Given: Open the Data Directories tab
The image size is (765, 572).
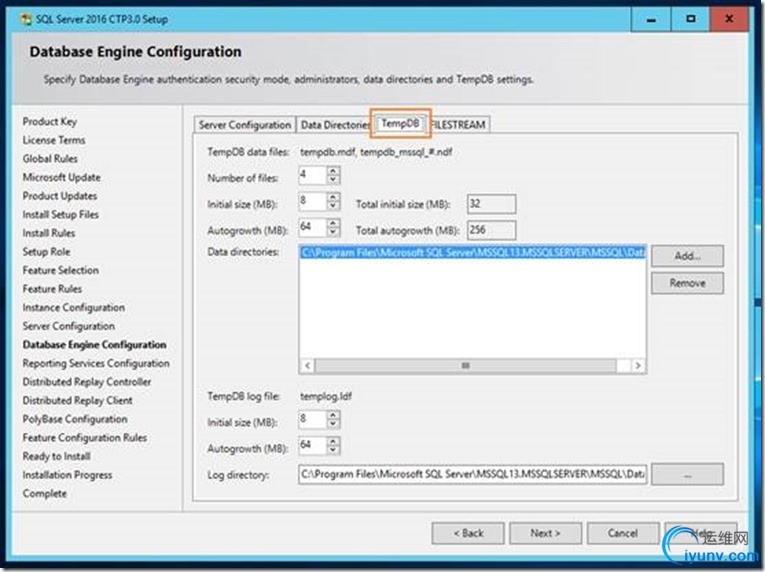Looking at the screenshot, I should click(335, 125).
